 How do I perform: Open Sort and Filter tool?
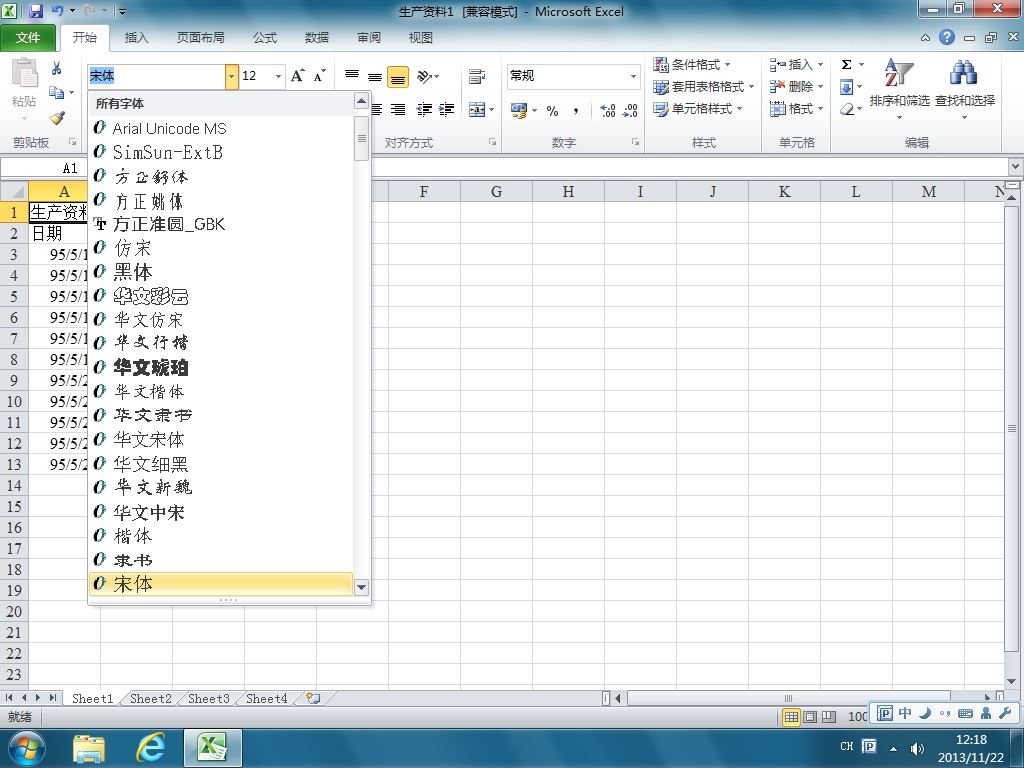[x=899, y=88]
